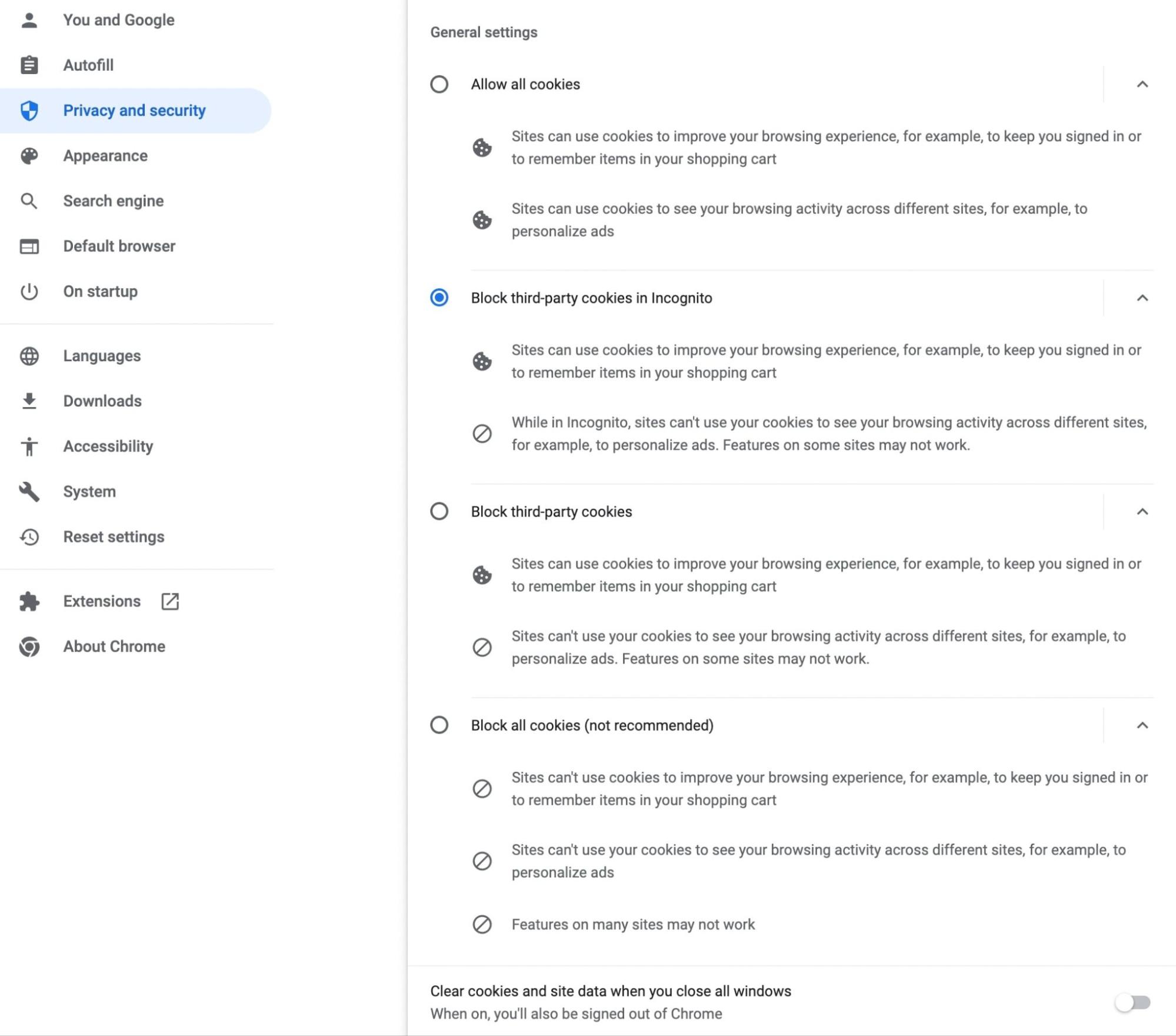Click the System wrench icon

click(x=29, y=491)
